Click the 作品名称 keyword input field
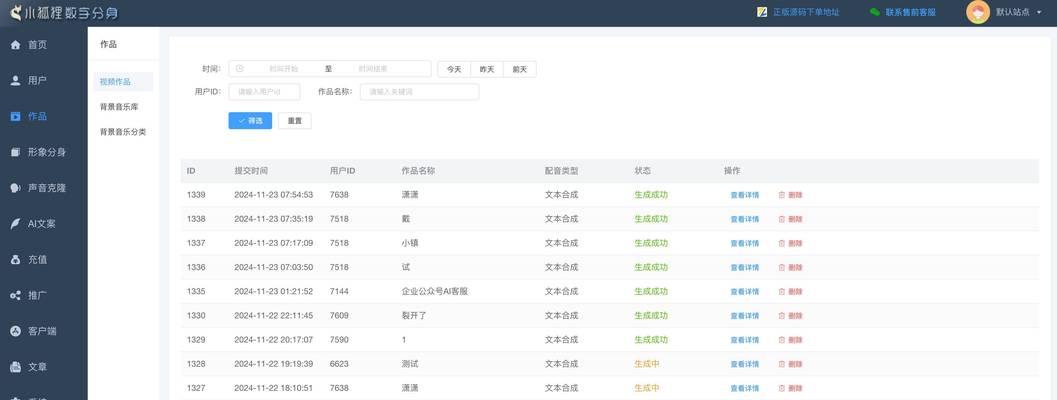Screen dimensions: 1057x400 [419, 92]
